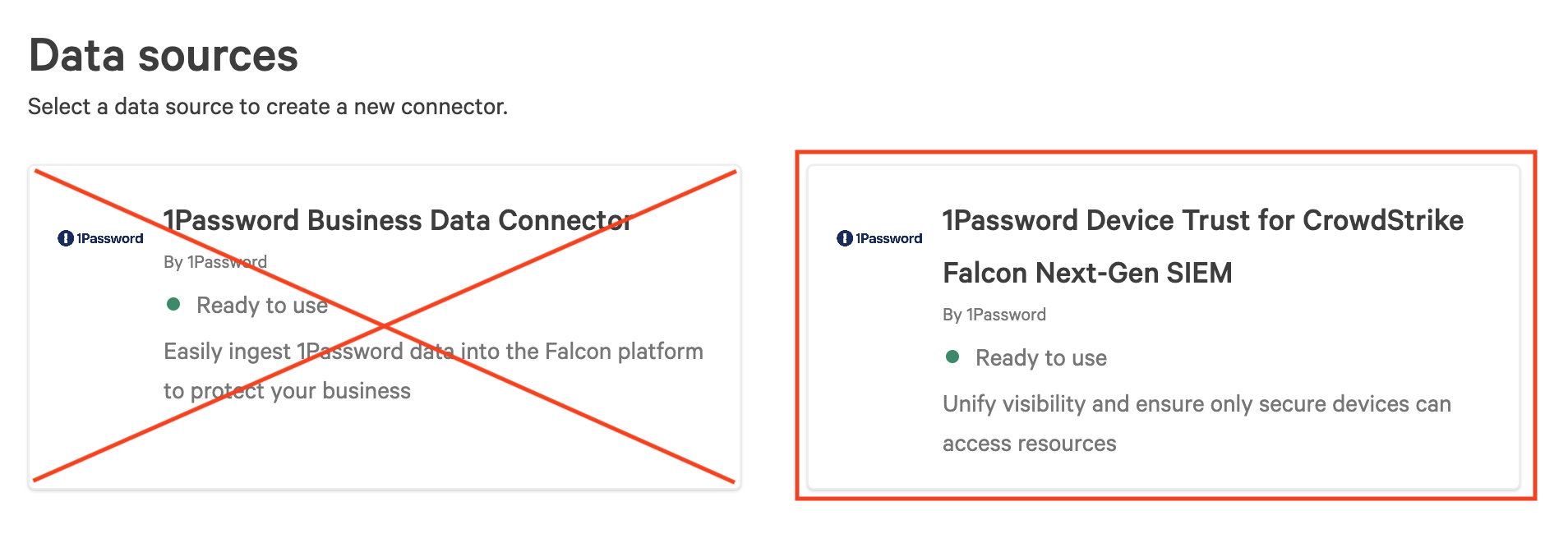Click the 1Password keyhole icon on the Device Trust card
The image size is (1568, 534).
click(x=845, y=238)
